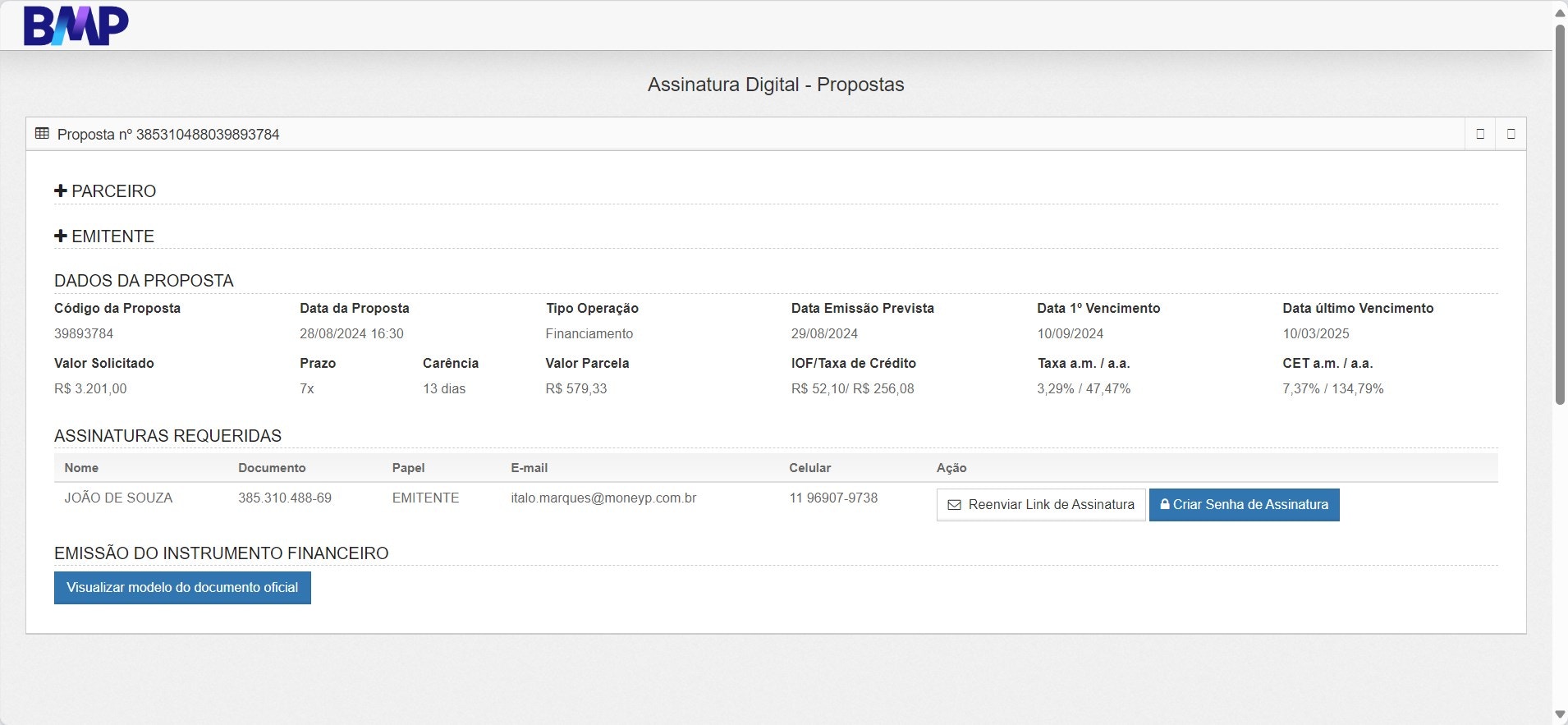
Task: Click the Nome column header
Action: pyautogui.click(x=81, y=468)
